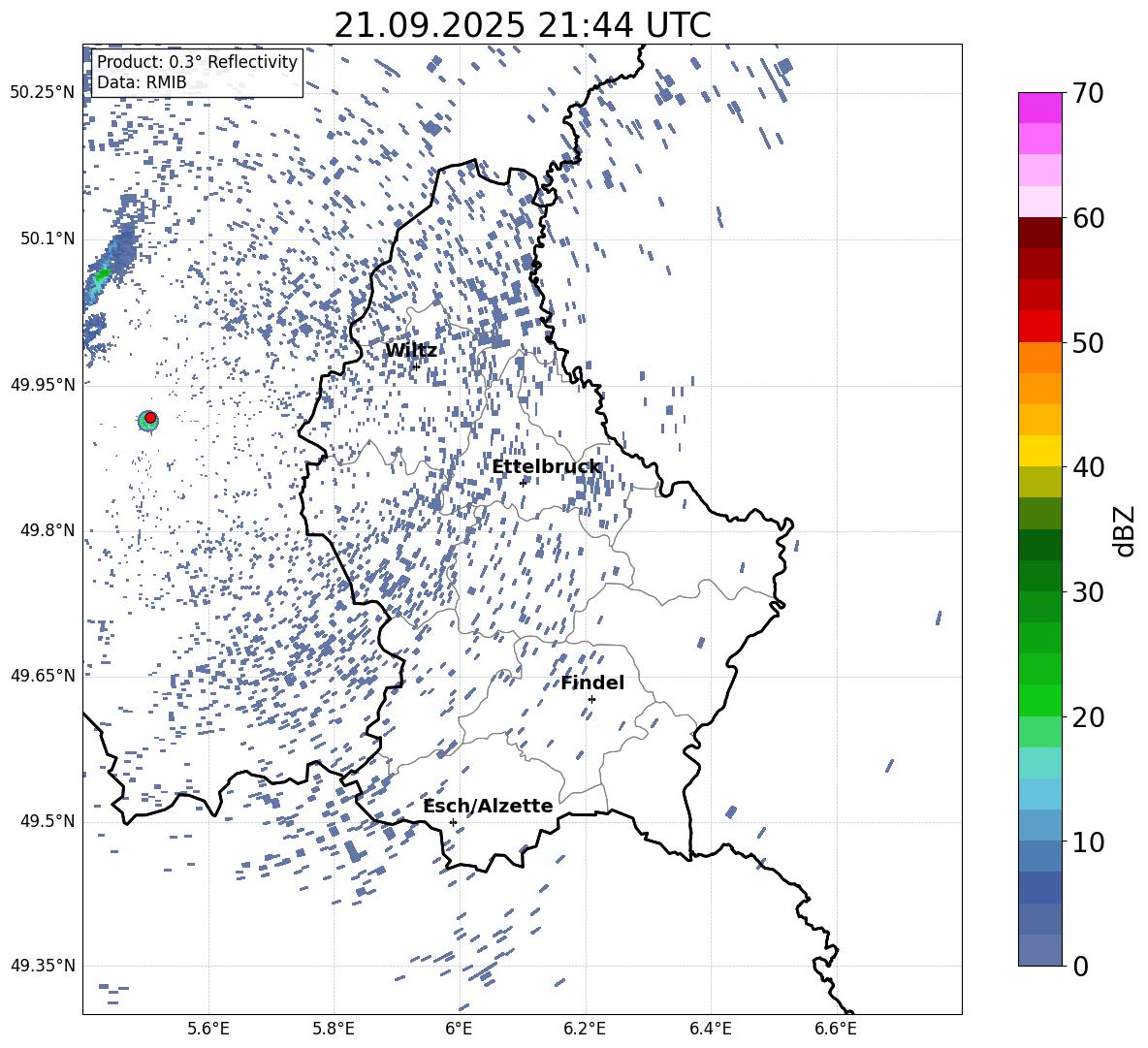Pick the yellow 40 dBZ colorbar band
This screenshot has height=1048, width=1148.
coord(1039,451)
